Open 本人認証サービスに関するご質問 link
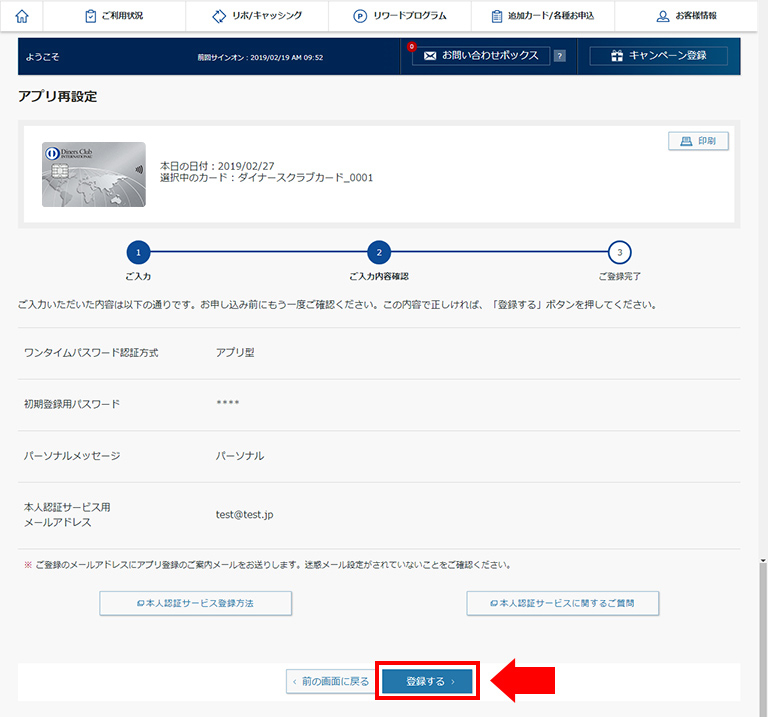The image size is (768, 717). [562, 603]
